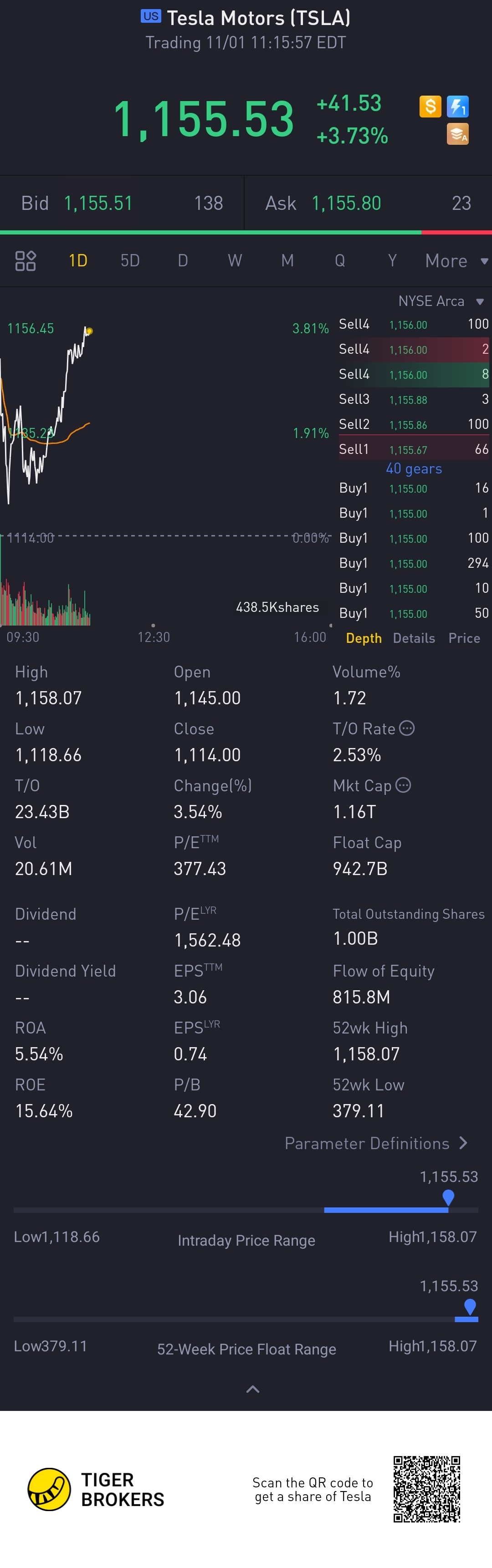
Task: Tap the blue lightning bolt icon
Action: 458,107
